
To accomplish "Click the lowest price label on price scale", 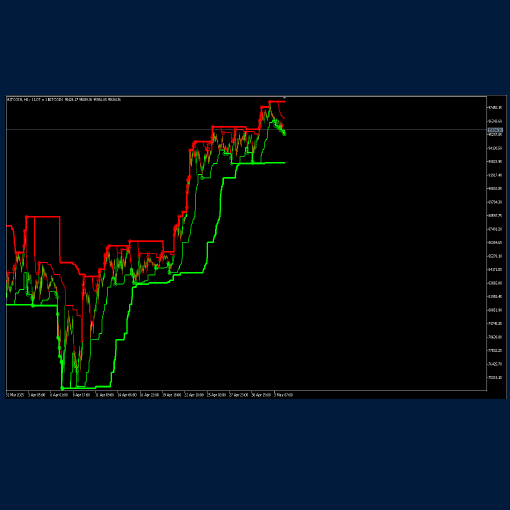I will click(x=495, y=378).
